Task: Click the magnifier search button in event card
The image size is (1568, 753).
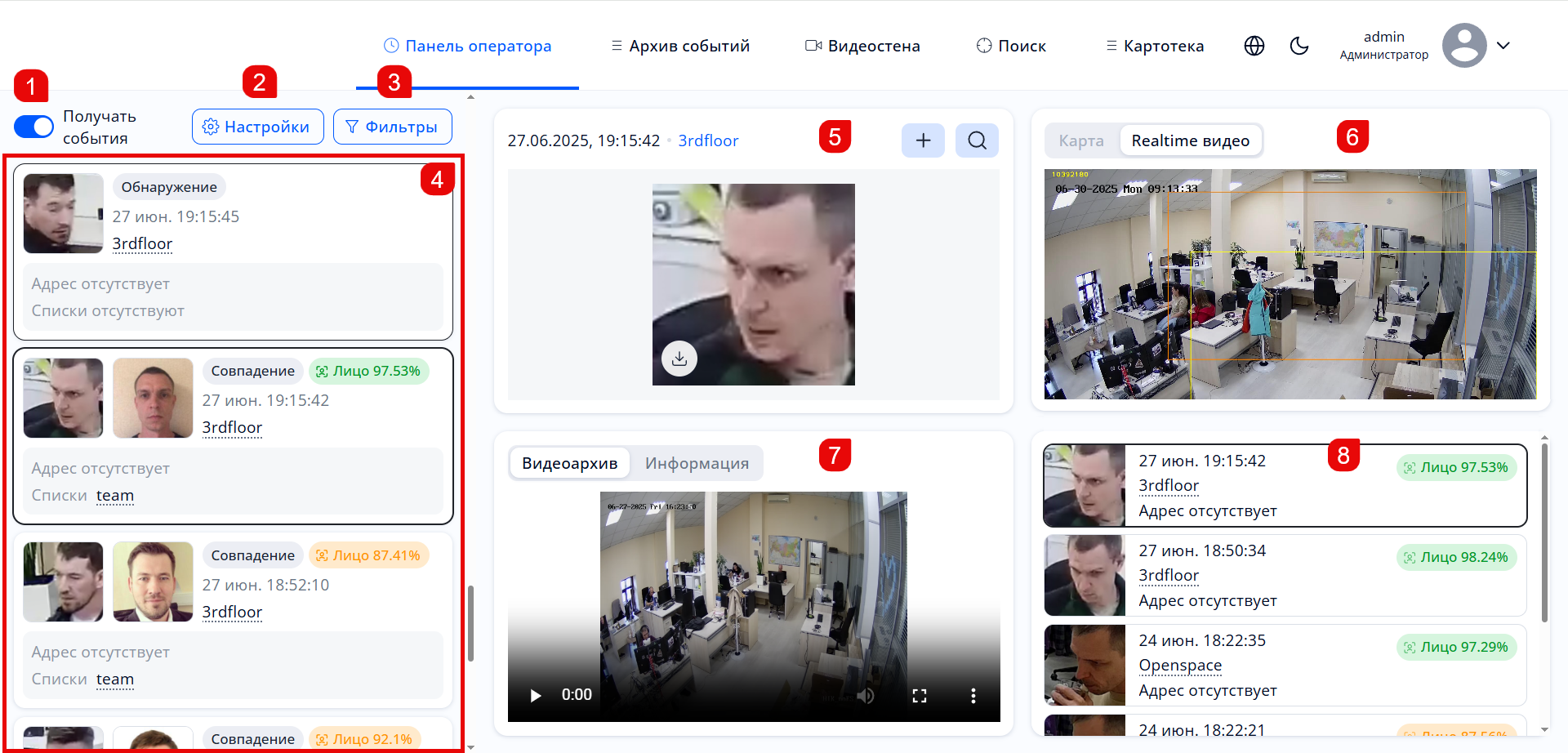Action: 978,140
